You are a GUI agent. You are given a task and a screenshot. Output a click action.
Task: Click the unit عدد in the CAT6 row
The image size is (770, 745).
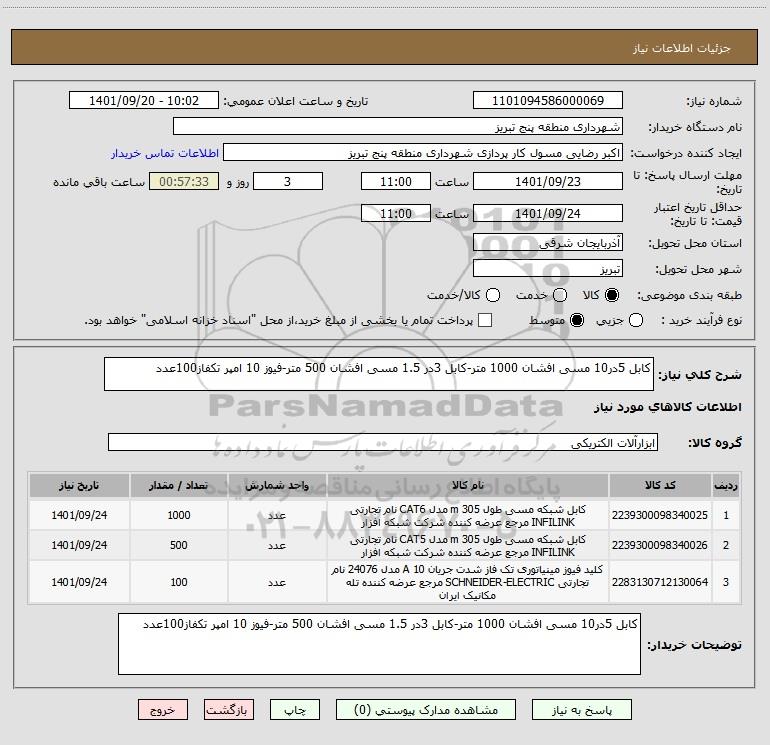coord(277,516)
